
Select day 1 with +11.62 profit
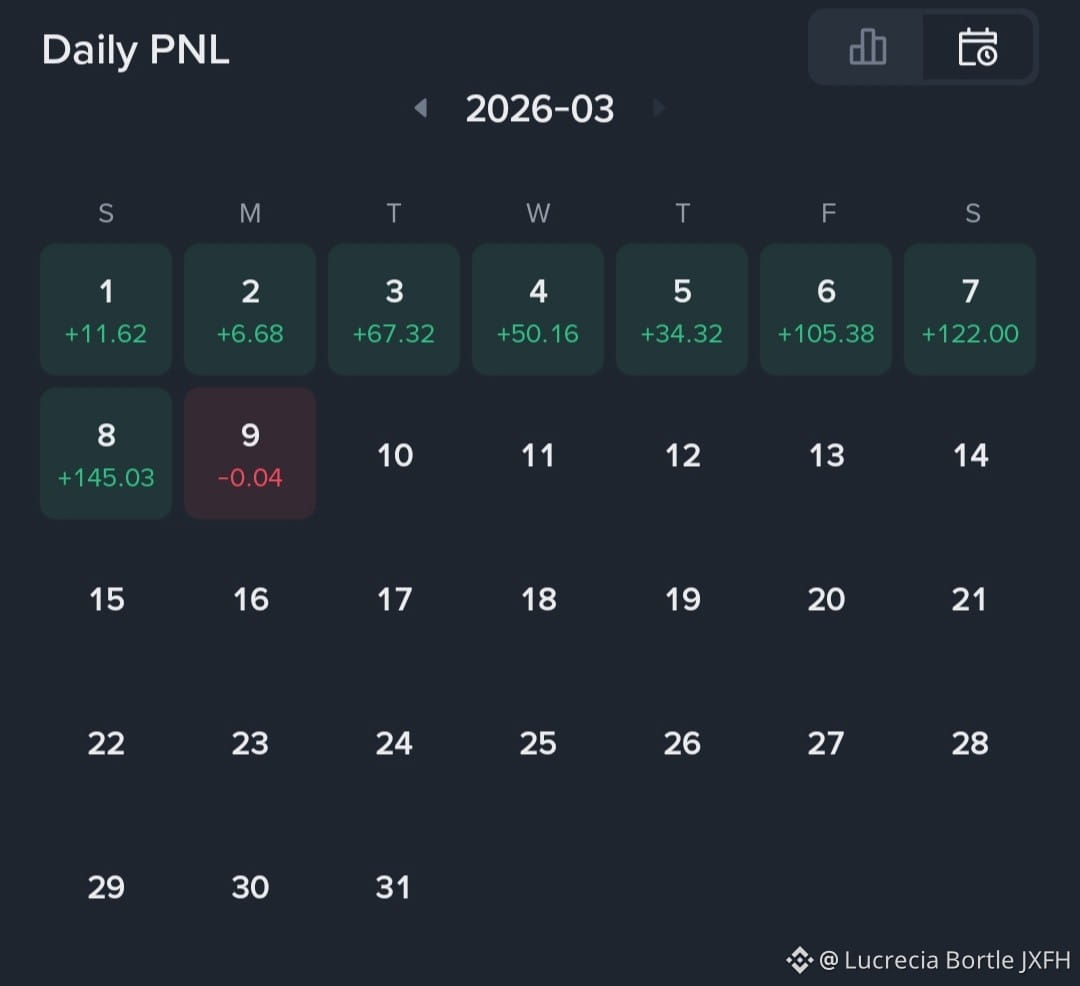pos(106,309)
